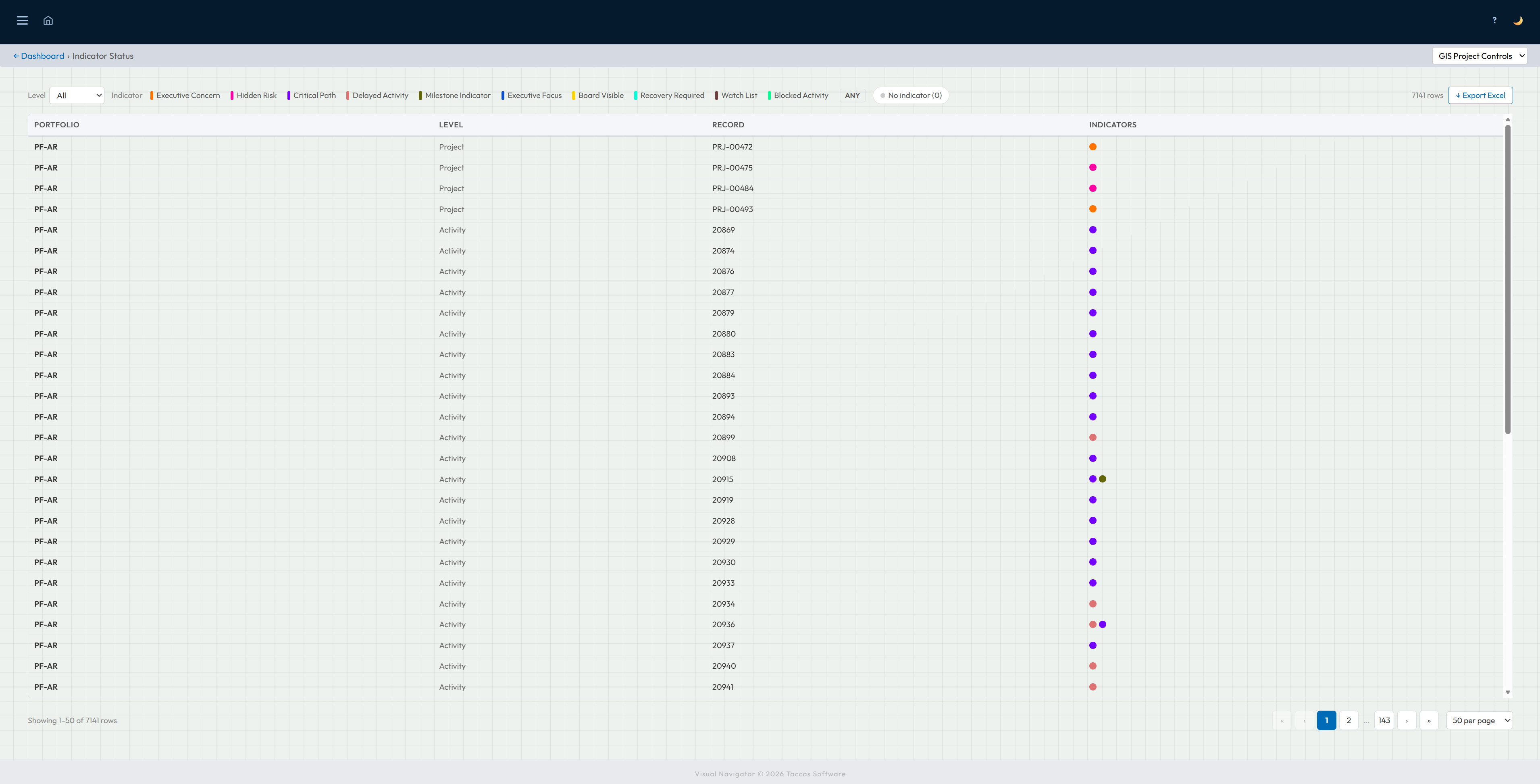This screenshot has width=1540, height=784.
Task: Click Activity level cell for record 20930
Action: [452, 563]
